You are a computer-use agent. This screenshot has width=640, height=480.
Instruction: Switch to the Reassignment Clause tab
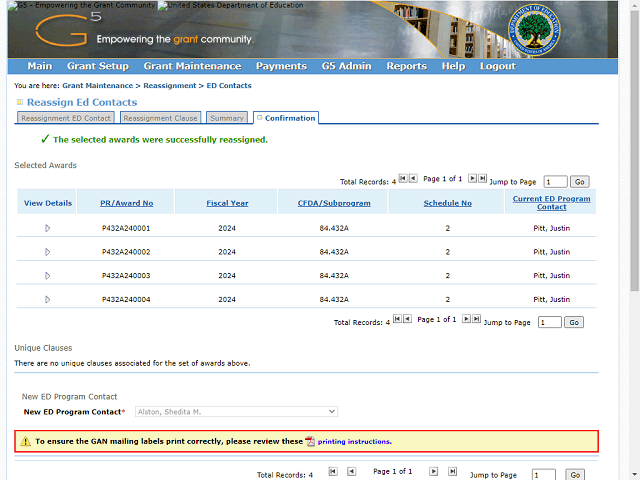click(161, 118)
